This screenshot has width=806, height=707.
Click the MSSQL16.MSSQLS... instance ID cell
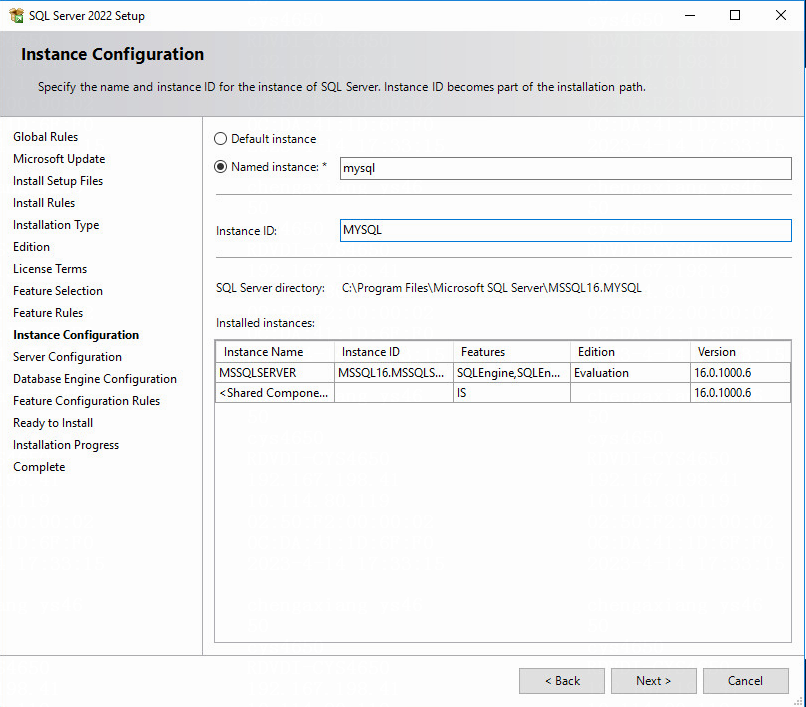pyautogui.click(x=394, y=373)
